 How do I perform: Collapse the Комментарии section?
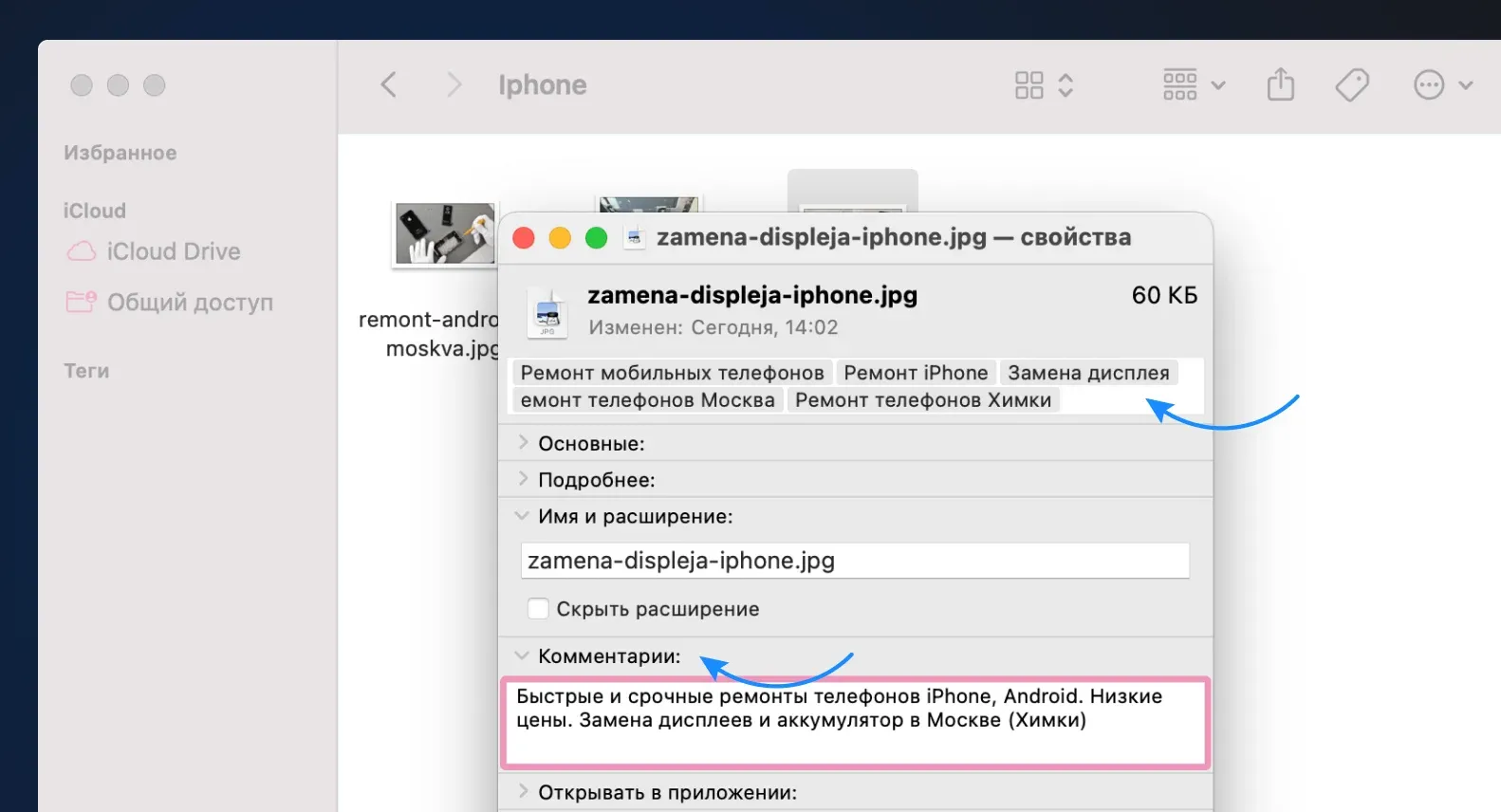click(522, 655)
